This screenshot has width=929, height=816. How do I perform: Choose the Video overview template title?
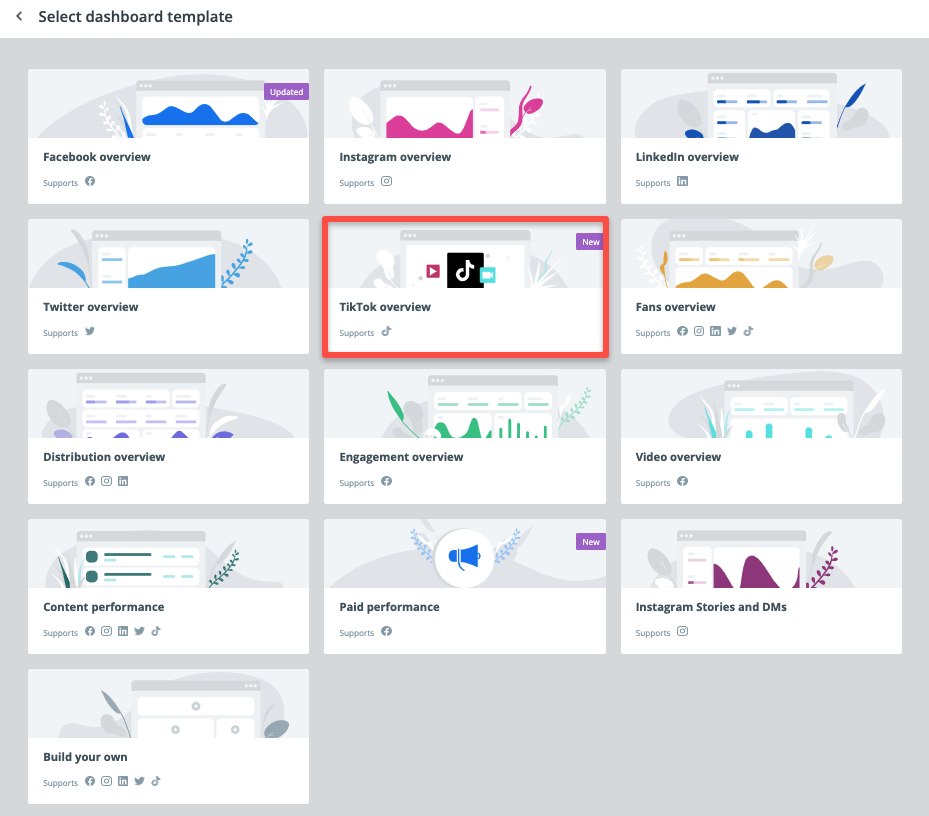(678, 457)
